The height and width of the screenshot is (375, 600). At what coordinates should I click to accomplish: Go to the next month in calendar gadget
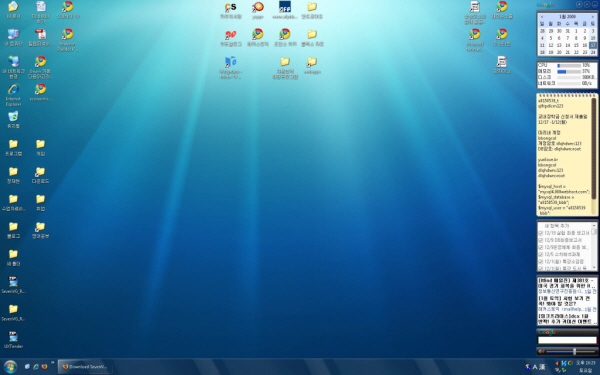(x=593, y=17)
